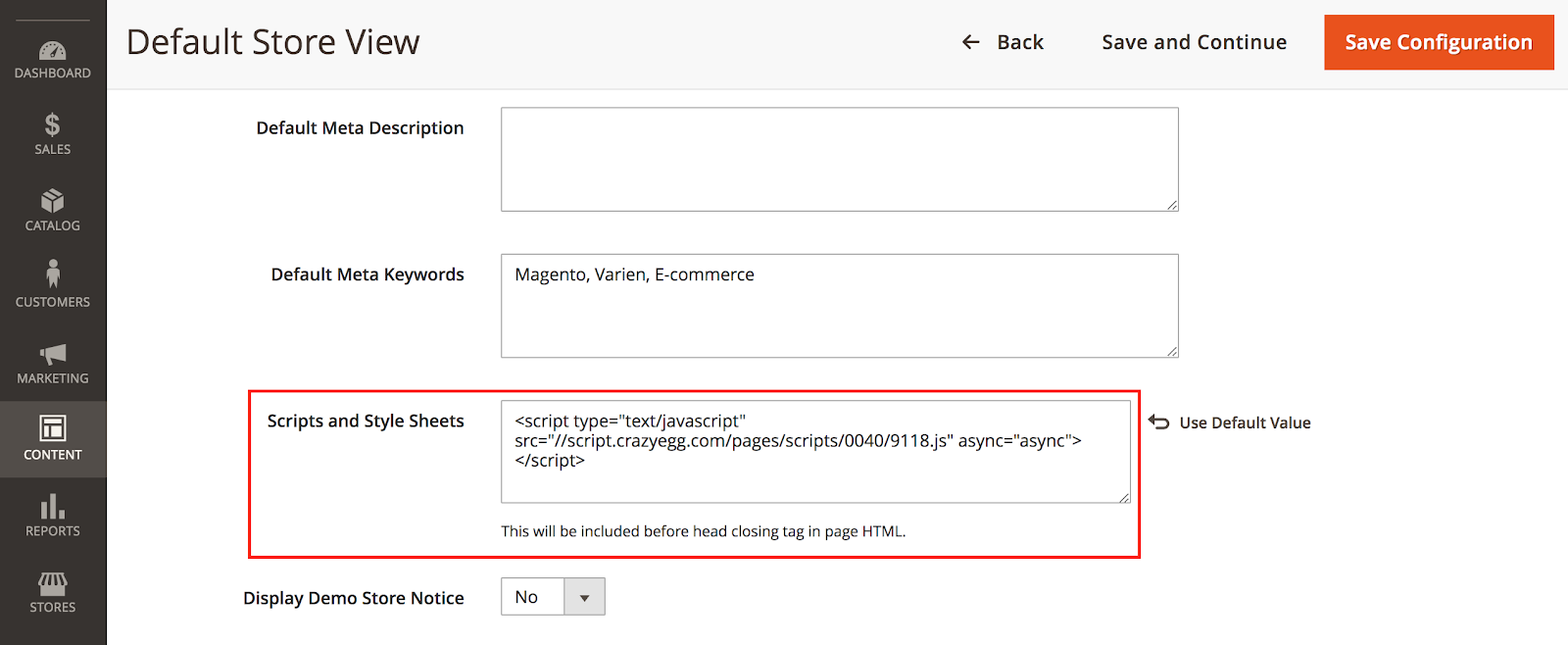Screen dimensions: 1568x645
Task: Click the Default Meta Description label
Action: pyautogui.click(x=360, y=128)
